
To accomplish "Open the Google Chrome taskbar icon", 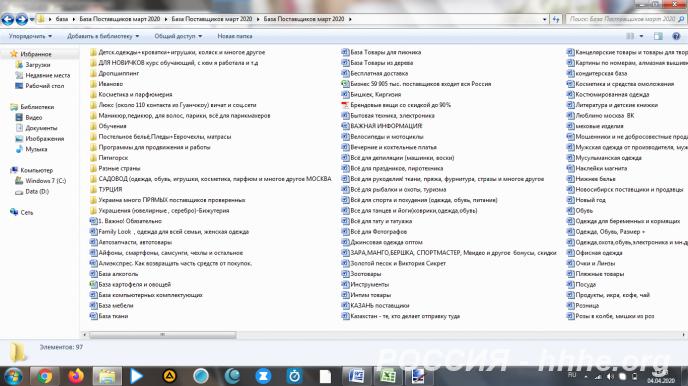I will point(44,376).
